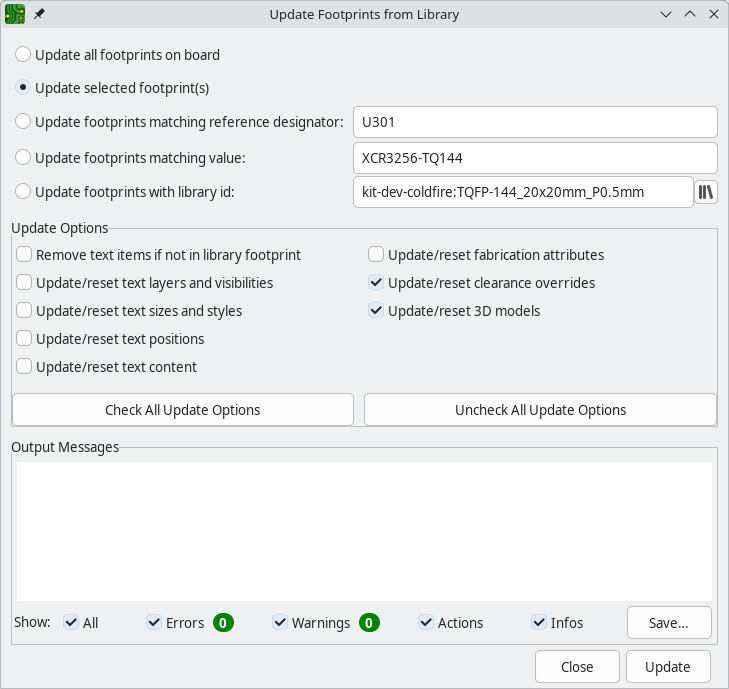Toggle the Errors message filter
Image resolution: width=729 pixels, height=689 pixels.
coord(154,623)
